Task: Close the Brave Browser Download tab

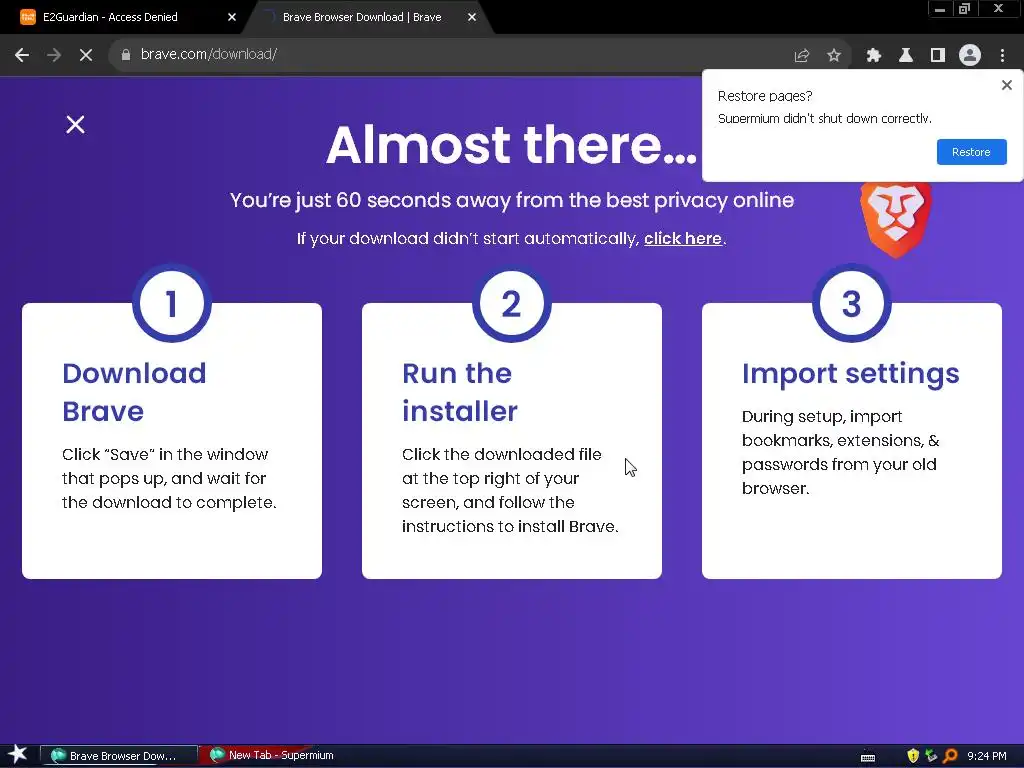Action: point(472,17)
